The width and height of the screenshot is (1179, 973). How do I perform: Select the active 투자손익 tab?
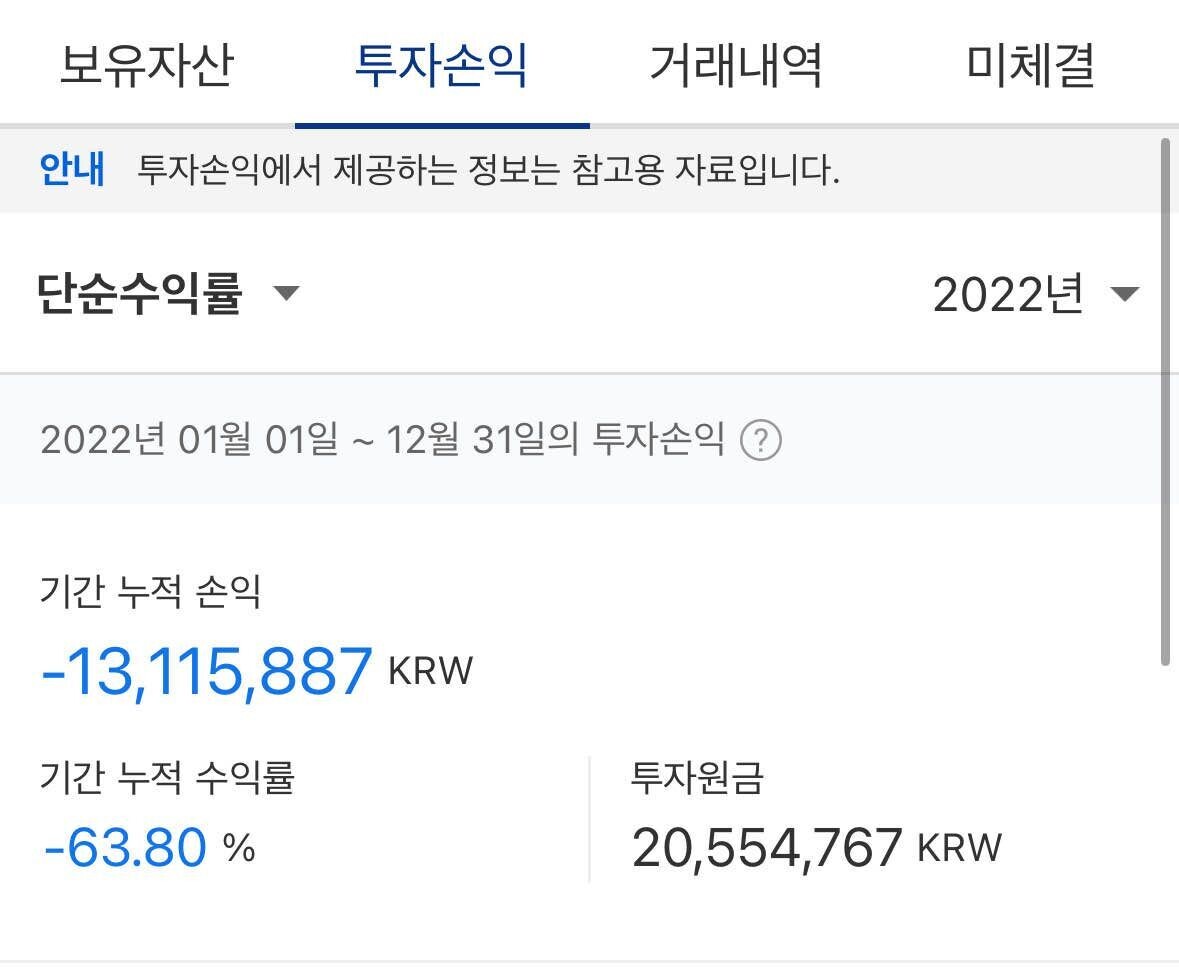click(x=441, y=64)
